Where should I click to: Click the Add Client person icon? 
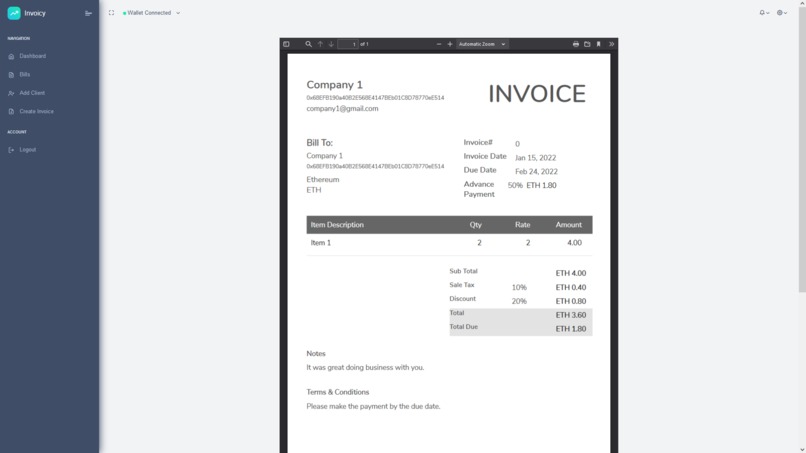click(11, 94)
